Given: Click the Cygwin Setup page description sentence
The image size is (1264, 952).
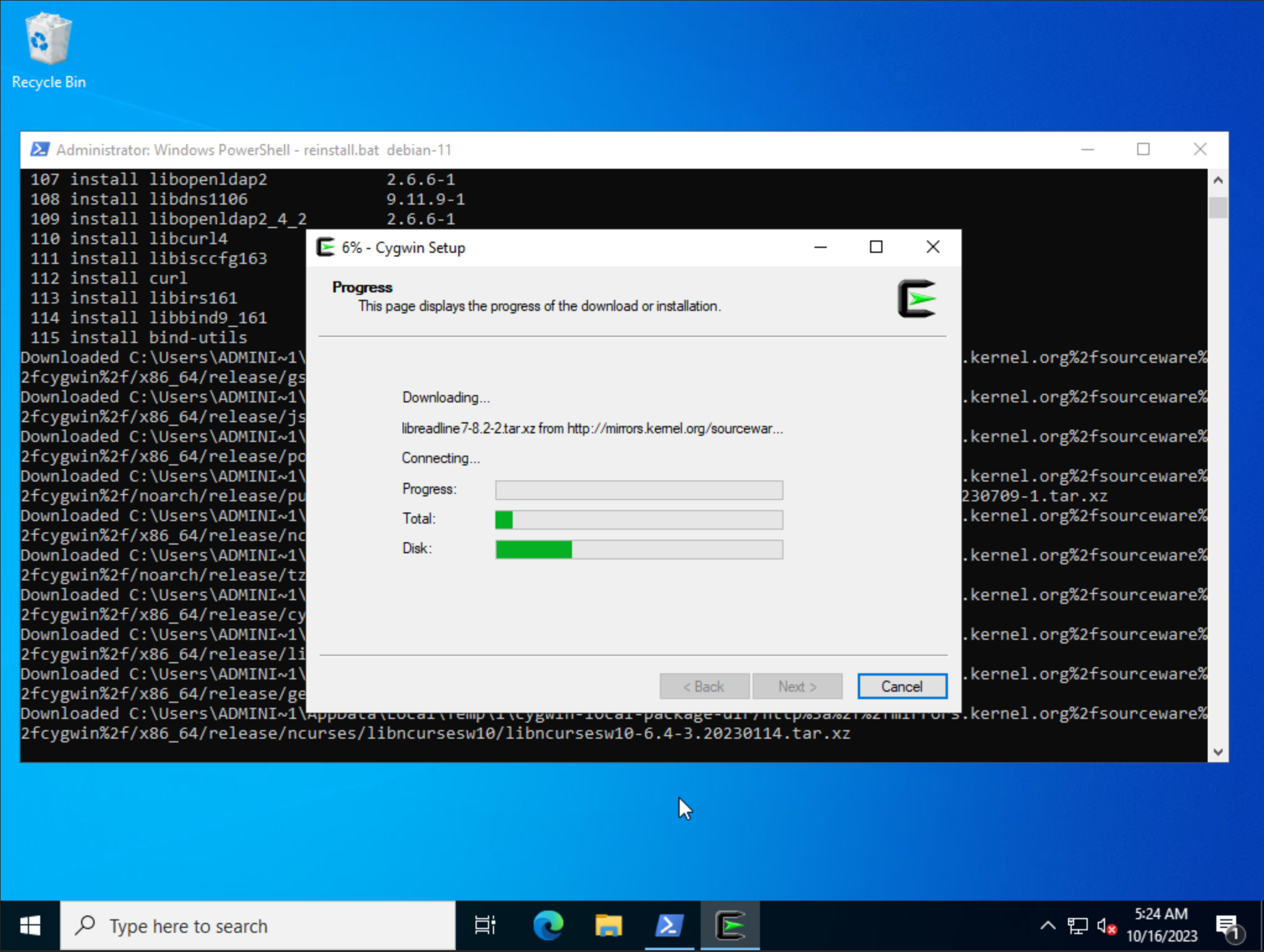Looking at the screenshot, I should (539, 306).
